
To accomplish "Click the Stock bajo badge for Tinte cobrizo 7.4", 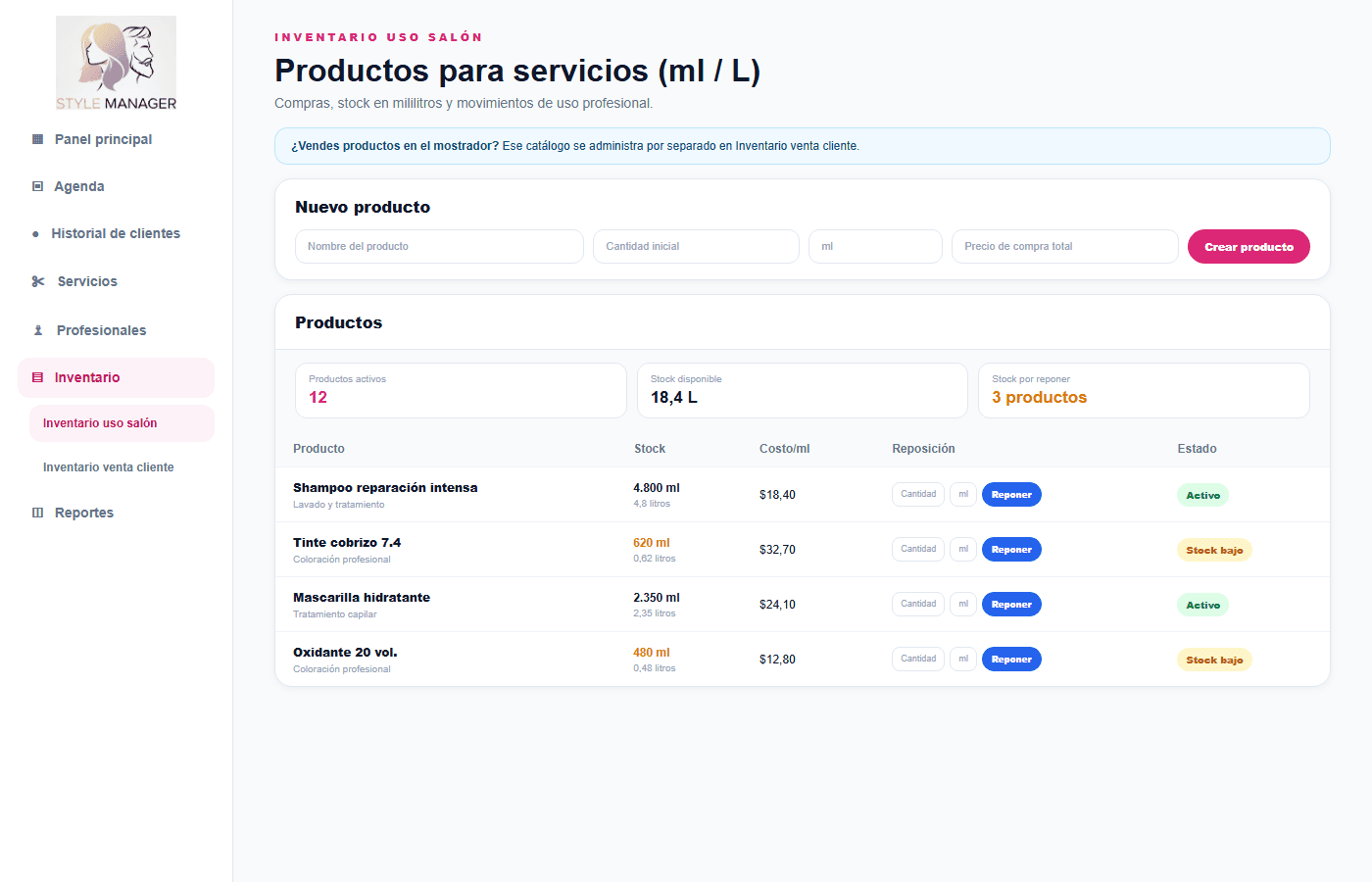I will [x=1214, y=550].
